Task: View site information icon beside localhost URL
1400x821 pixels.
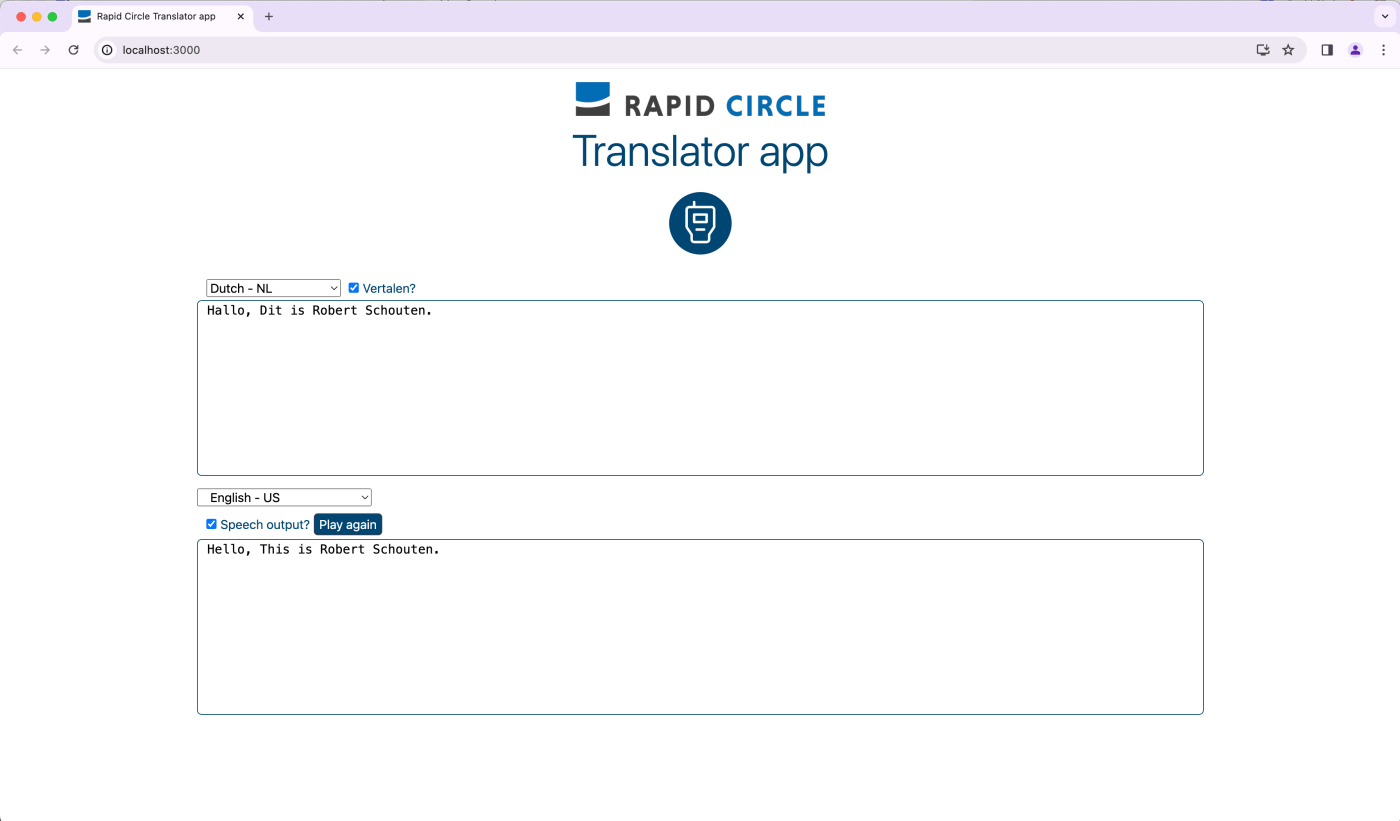Action: (107, 50)
